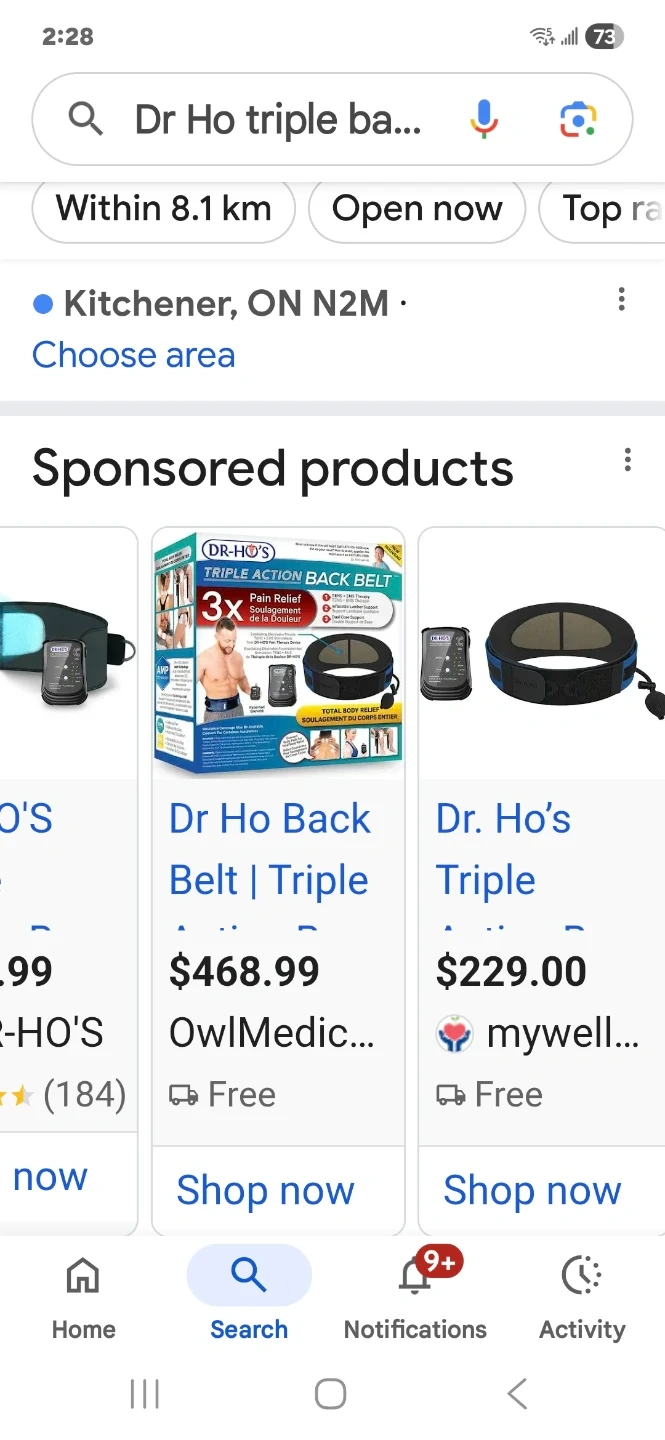Tap the magnifier icon in search bar
This screenshot has height=1440, width=665.
(x=86, y=120)
